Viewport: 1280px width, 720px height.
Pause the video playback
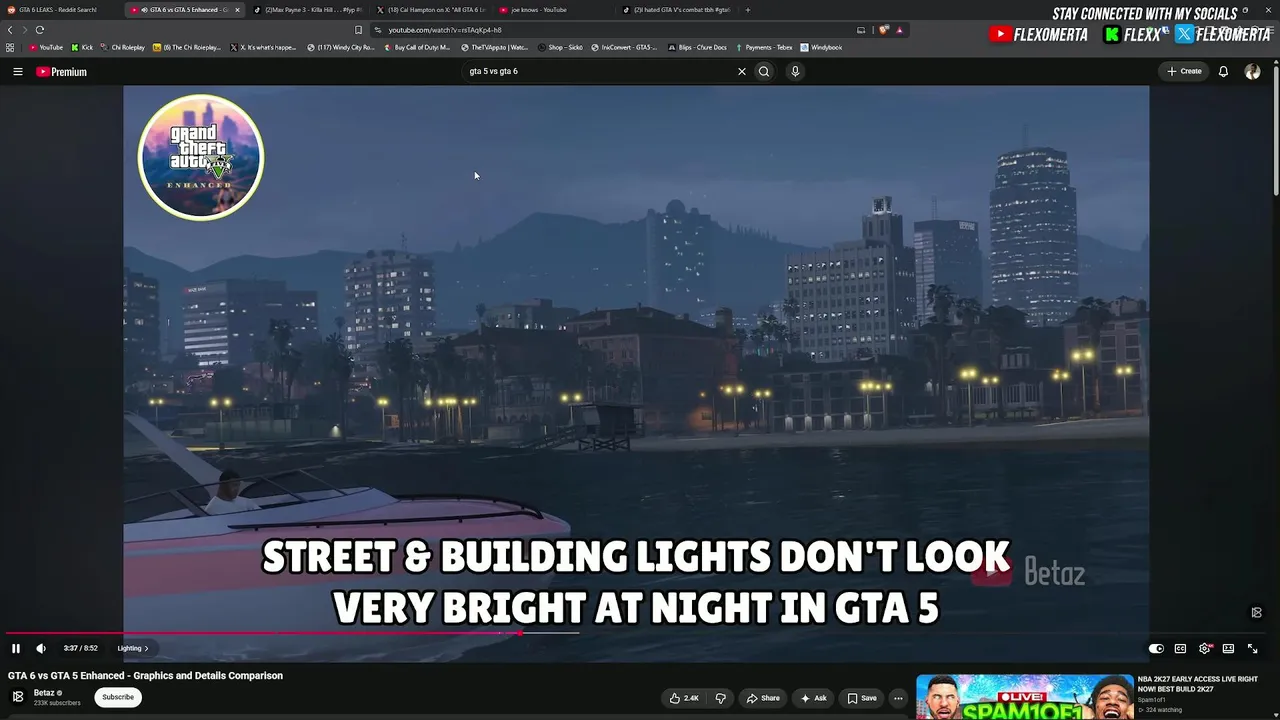pos(16,648)
